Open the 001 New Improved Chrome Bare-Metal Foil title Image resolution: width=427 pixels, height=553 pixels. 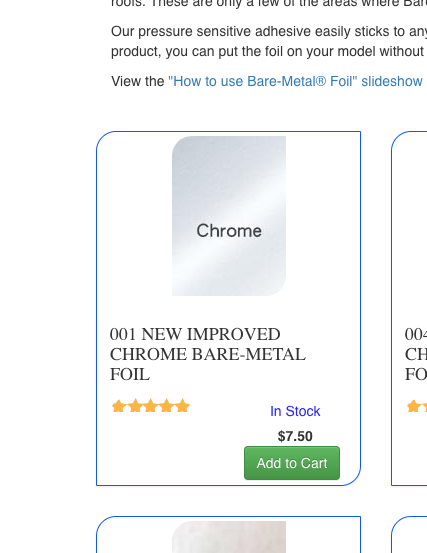tap(208, 354)
